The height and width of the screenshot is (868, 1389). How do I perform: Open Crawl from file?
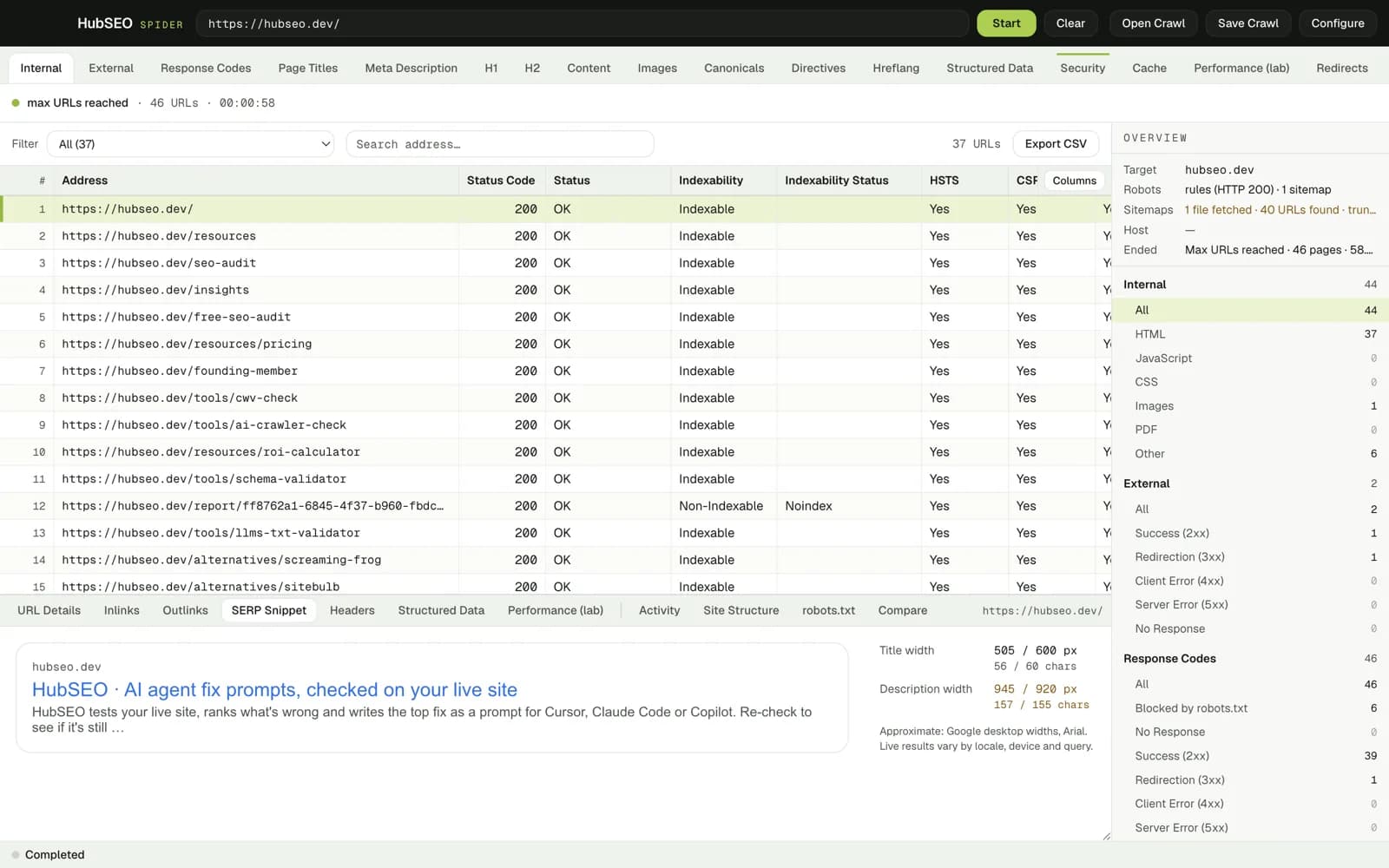point(1153,23)
